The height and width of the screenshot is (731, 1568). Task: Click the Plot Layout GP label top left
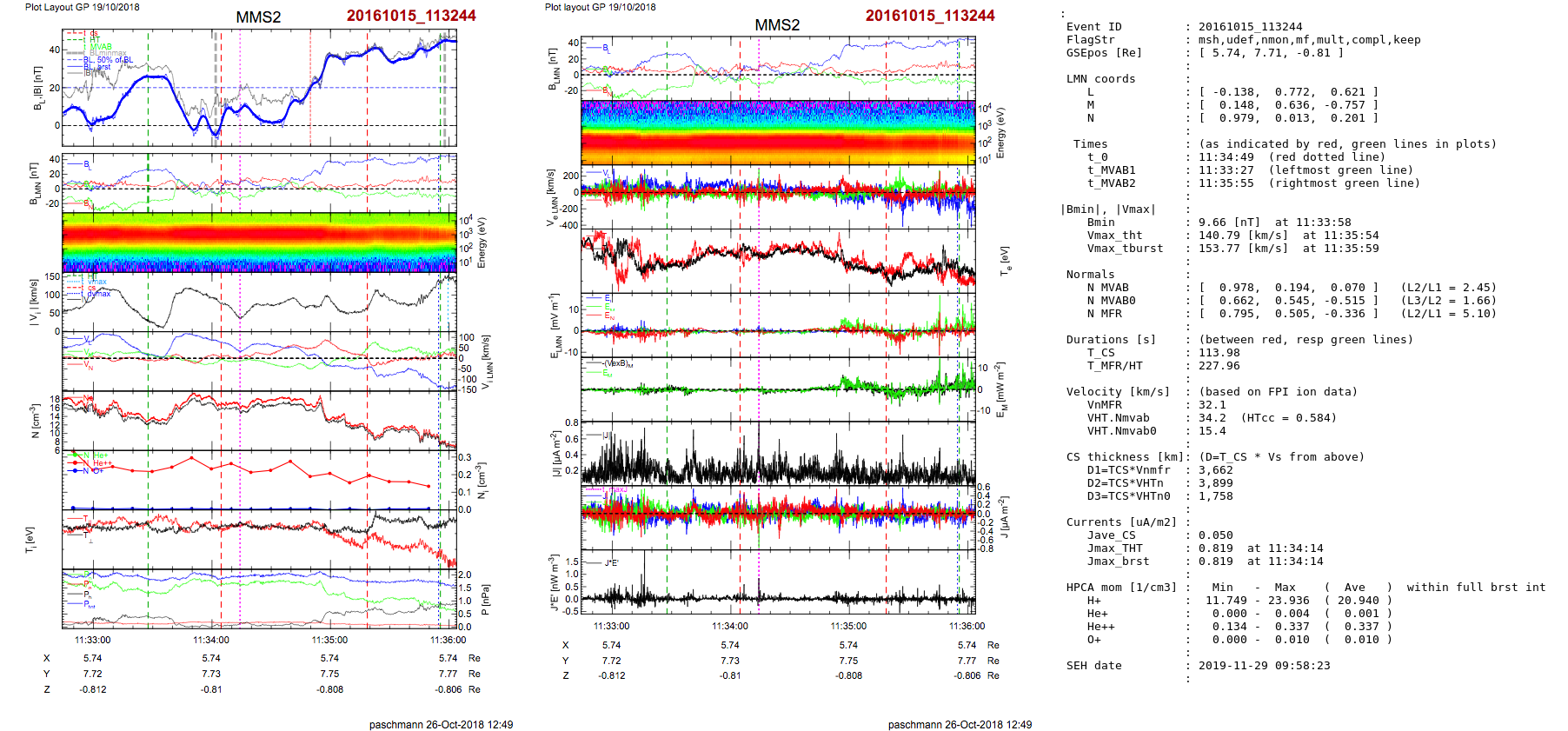[82, 7]
